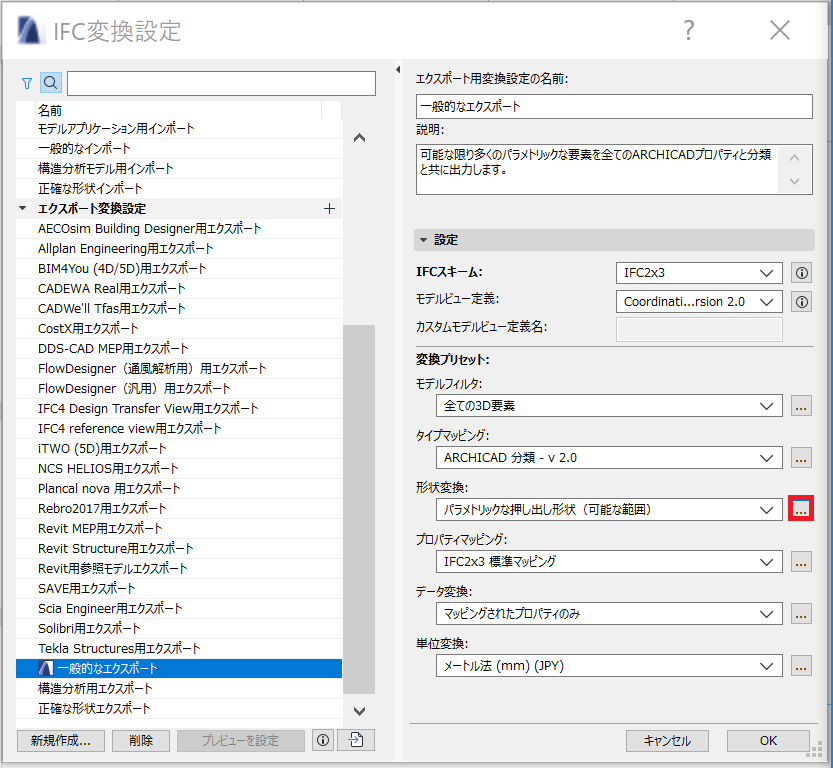Select DDS-CAD MEP用エクスポート
833x768 pixels.
tap(179, 349)
